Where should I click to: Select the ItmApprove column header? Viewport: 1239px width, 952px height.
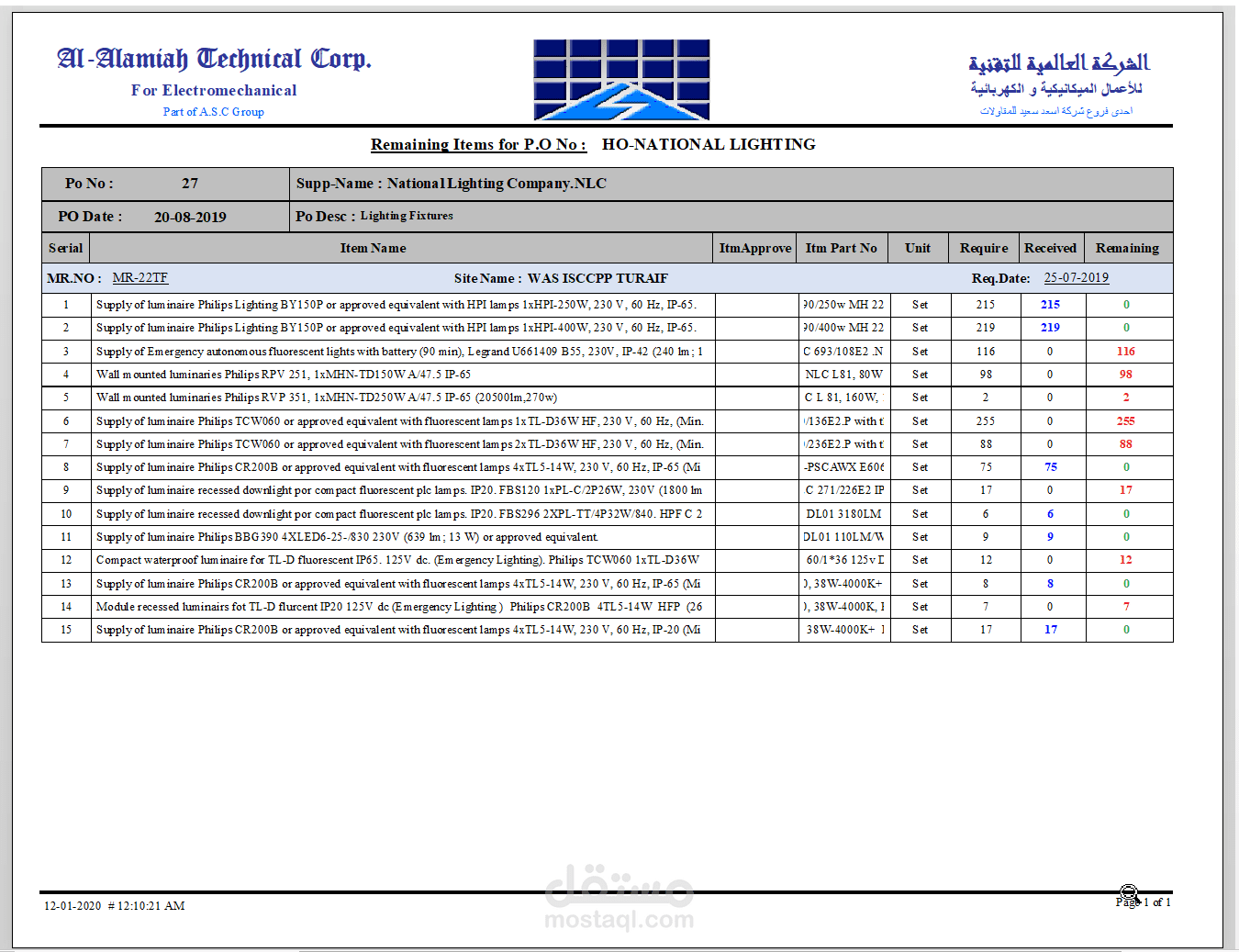pos(755,248)
